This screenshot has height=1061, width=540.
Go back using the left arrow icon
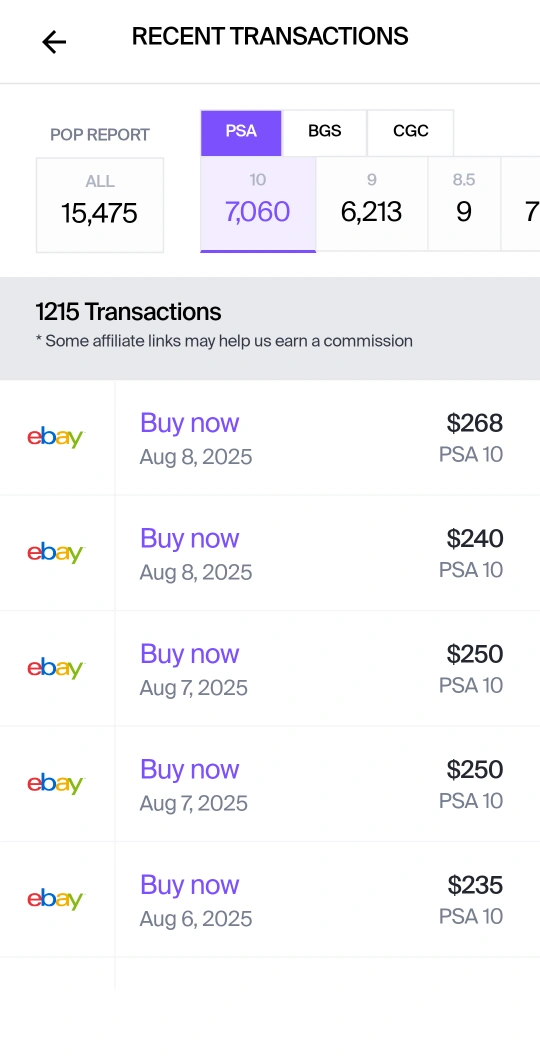pyautogui.click(x=54, y=42)
